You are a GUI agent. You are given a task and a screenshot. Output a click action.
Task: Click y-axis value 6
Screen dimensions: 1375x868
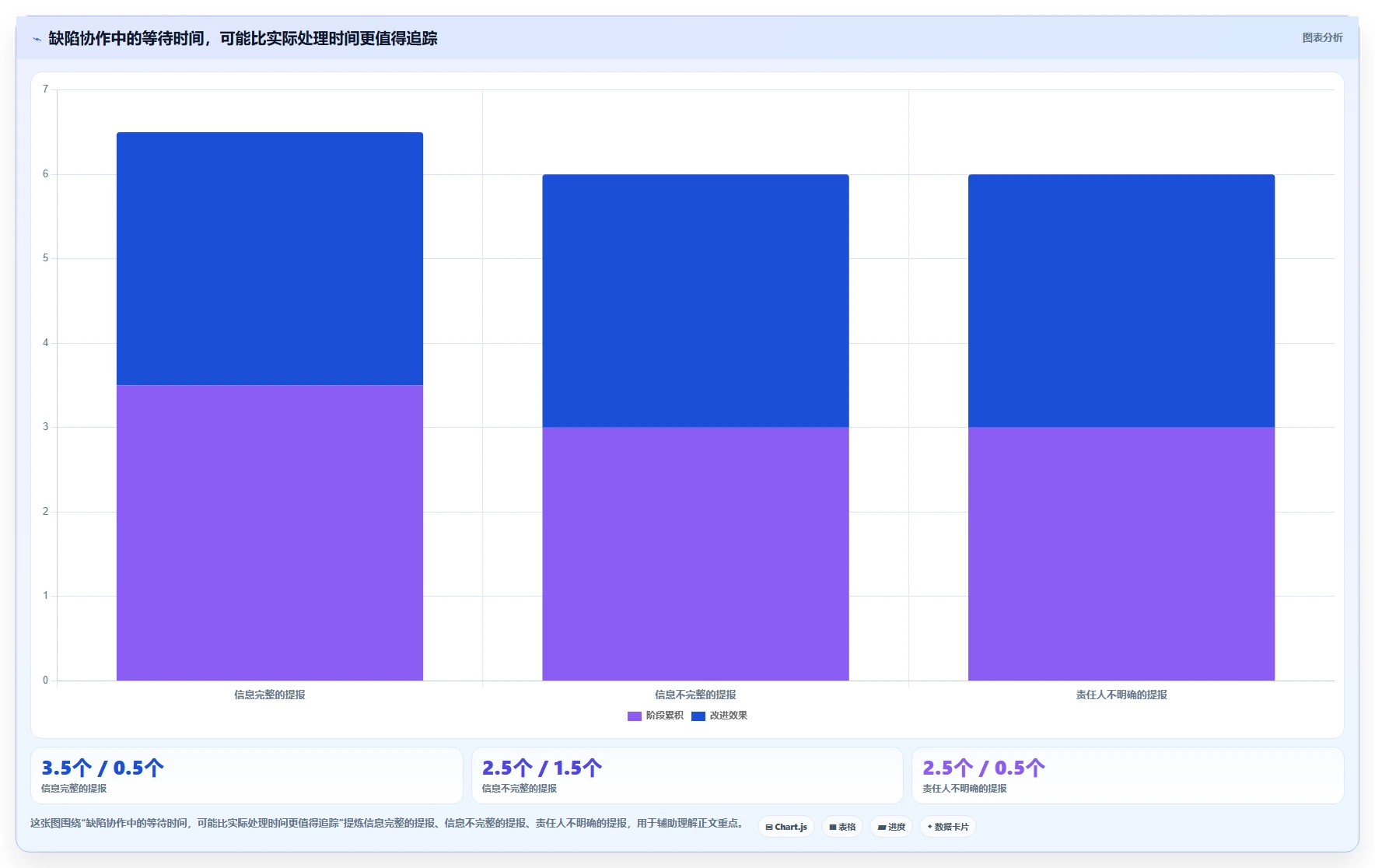point(45,174)
